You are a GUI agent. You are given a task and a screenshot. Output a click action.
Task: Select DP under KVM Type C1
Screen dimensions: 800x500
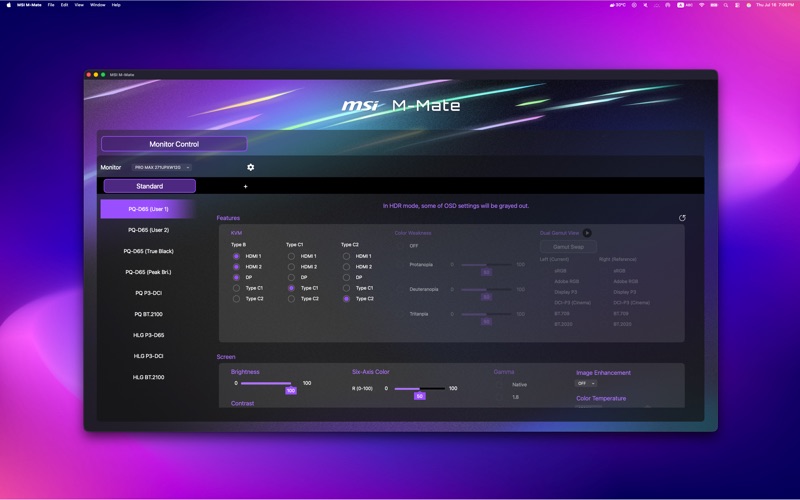(x=291, y=278)
